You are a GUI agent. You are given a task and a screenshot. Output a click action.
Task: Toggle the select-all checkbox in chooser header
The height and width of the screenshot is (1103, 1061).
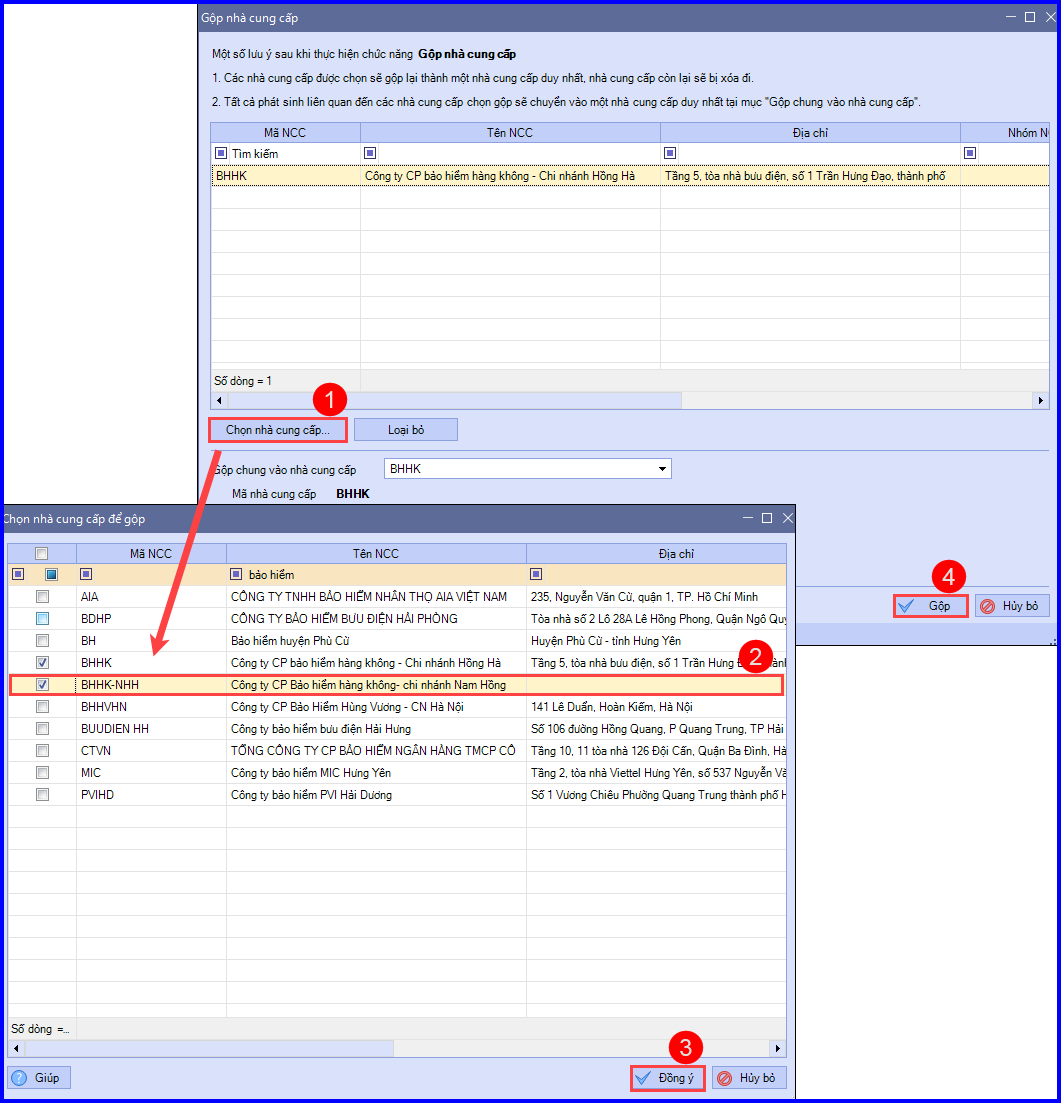42,554
